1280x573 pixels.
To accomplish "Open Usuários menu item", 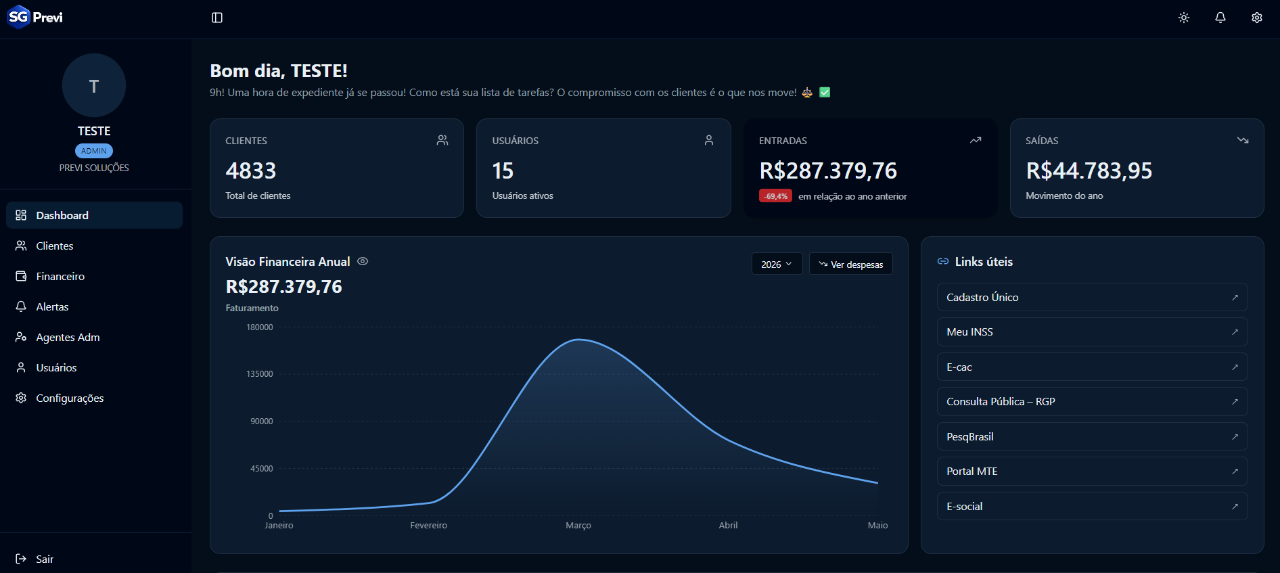I will [x=94, y=368].
